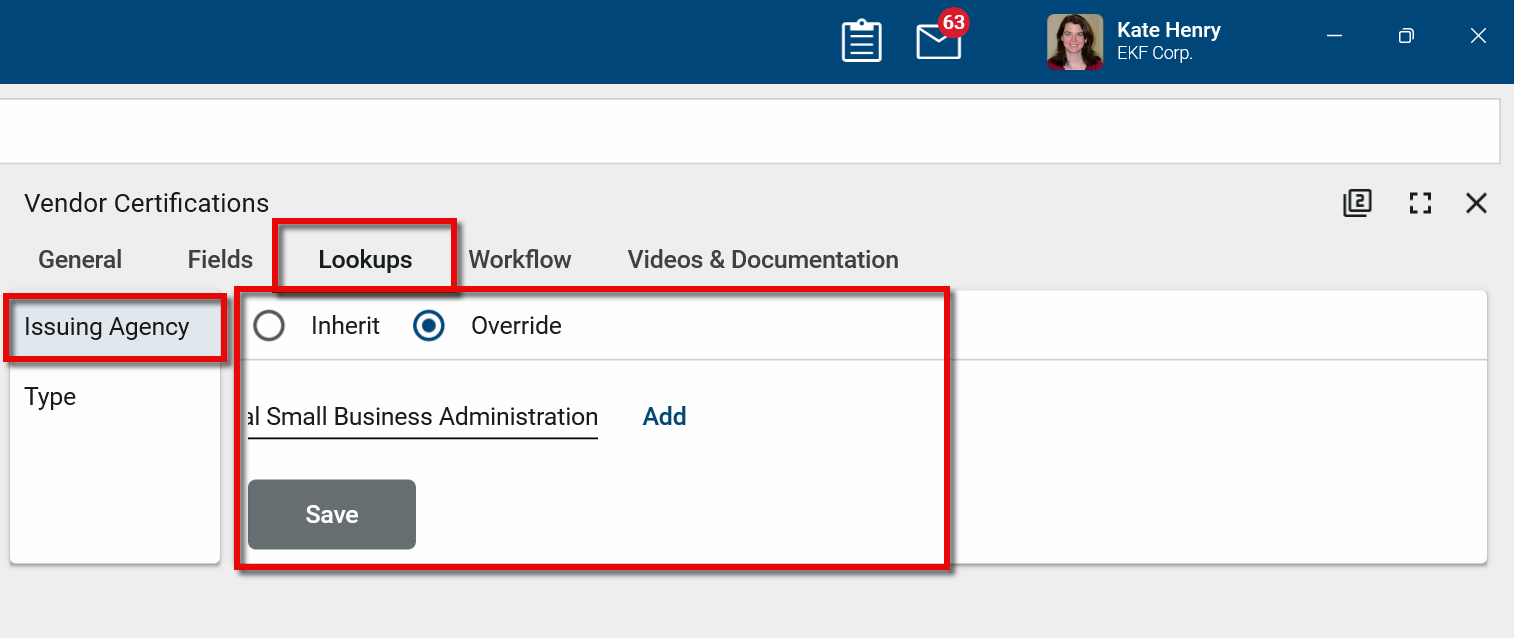
Task: Switch to the General tab
Action: point(80,260)
